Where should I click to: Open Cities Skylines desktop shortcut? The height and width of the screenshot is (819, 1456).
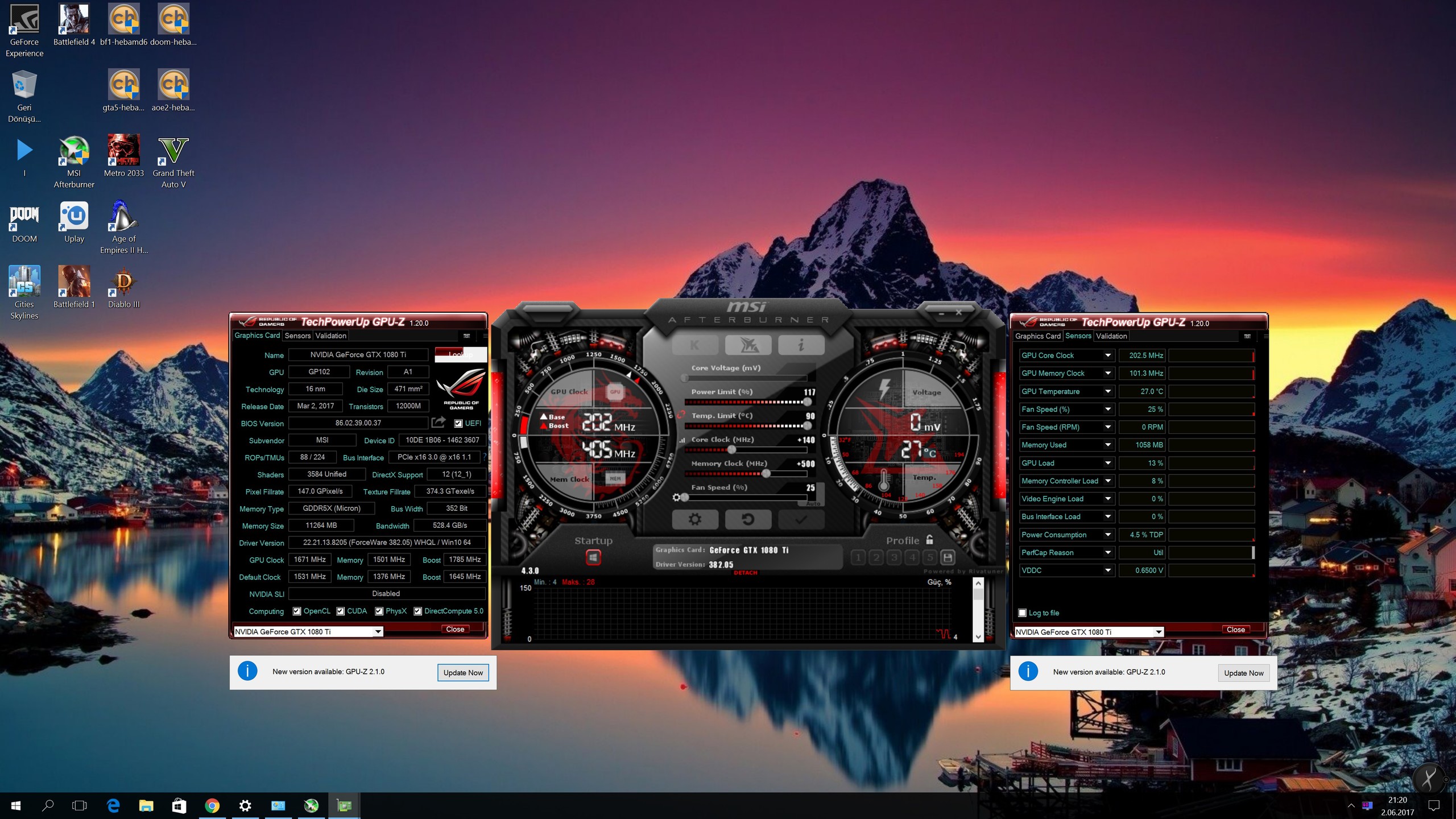24,292
